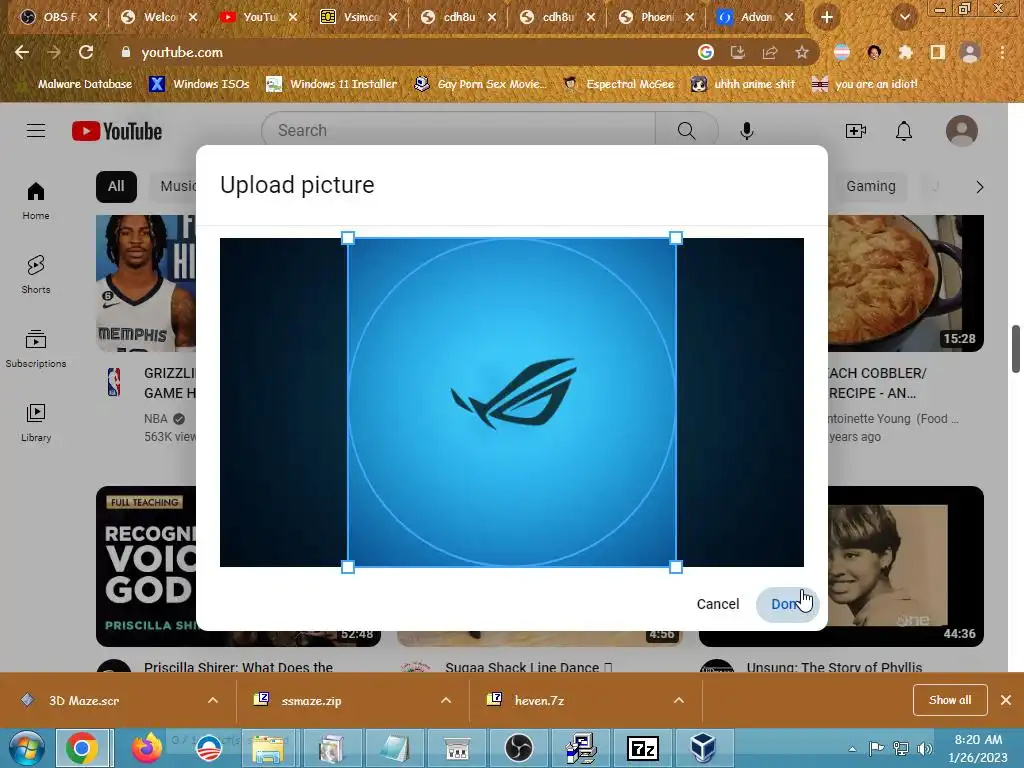Go to the YouTube logo homepage
1024x768 pixels.
point(117,131)
